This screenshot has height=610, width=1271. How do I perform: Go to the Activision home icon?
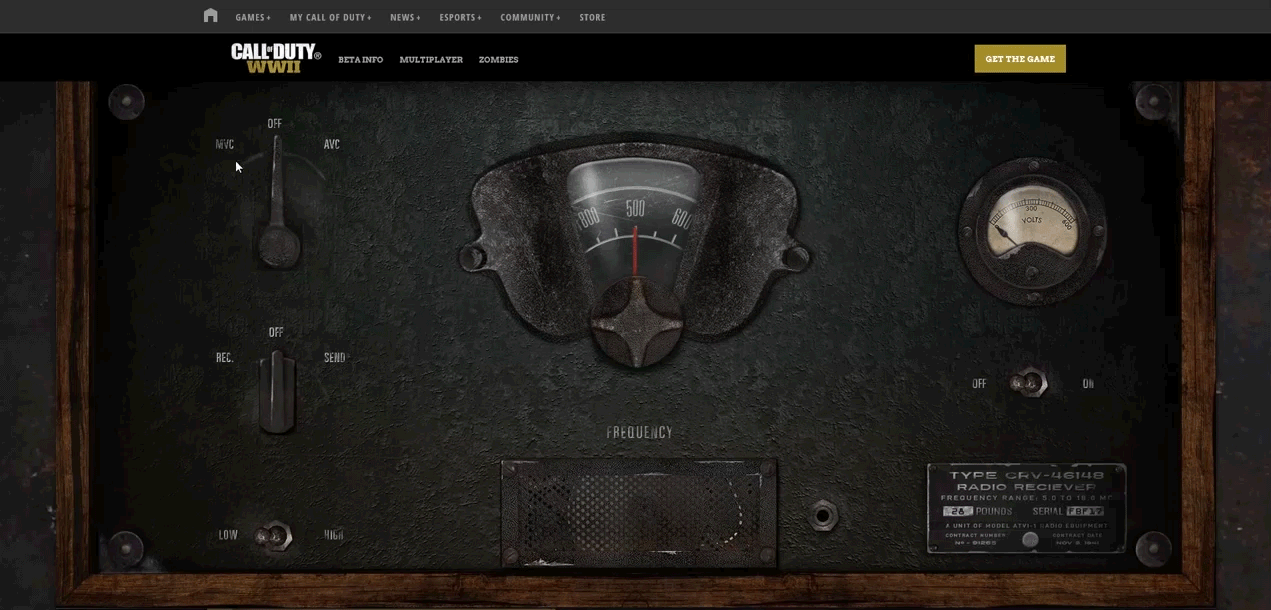[x=210, y=16]
